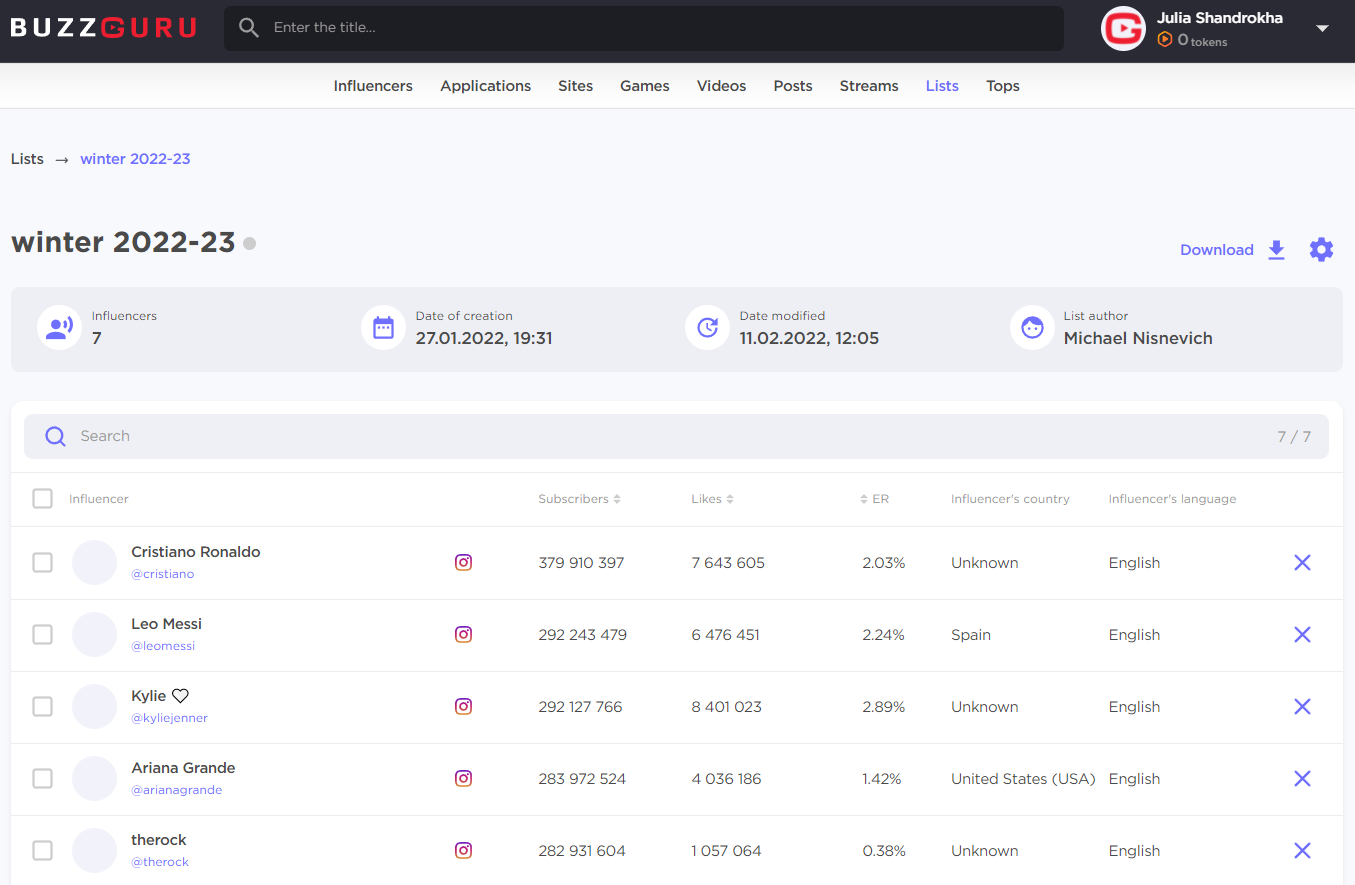Click Instagram icon for therock
Screen dimensions: 1355x885
[463, 850]
